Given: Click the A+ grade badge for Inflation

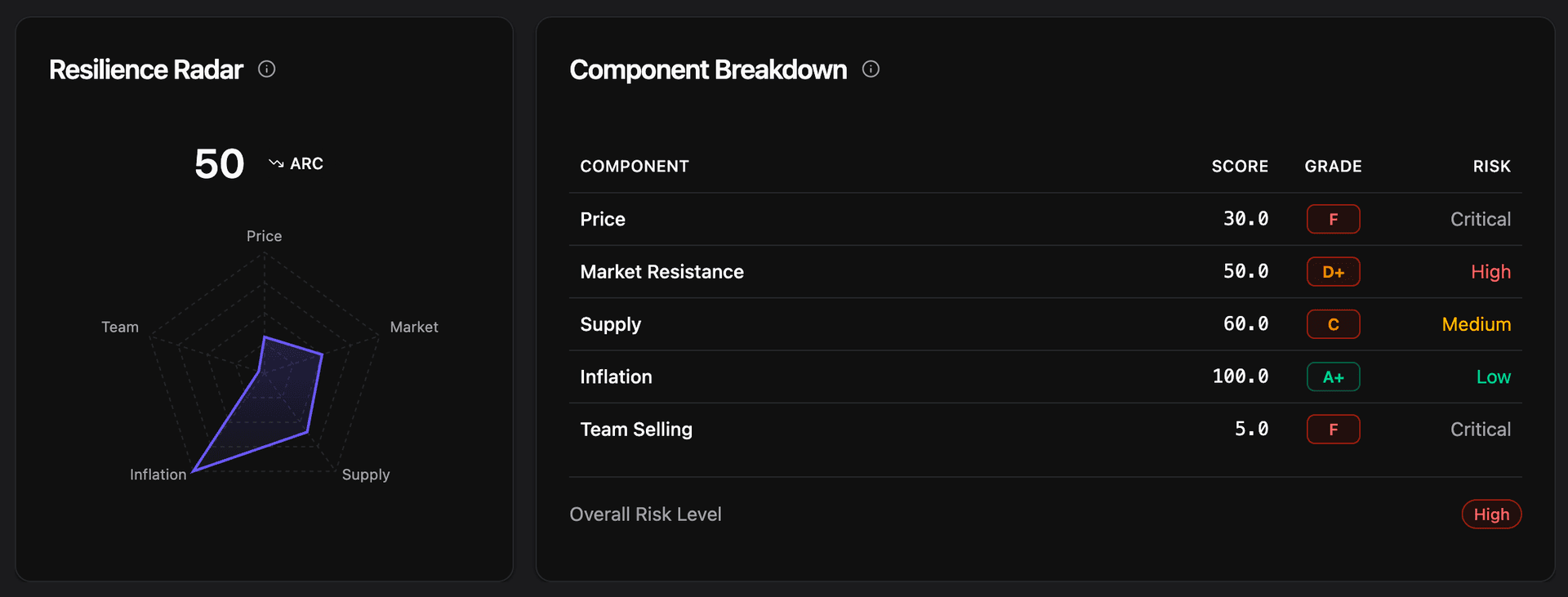Looking at the screenshot, I should coord(1333,376).
